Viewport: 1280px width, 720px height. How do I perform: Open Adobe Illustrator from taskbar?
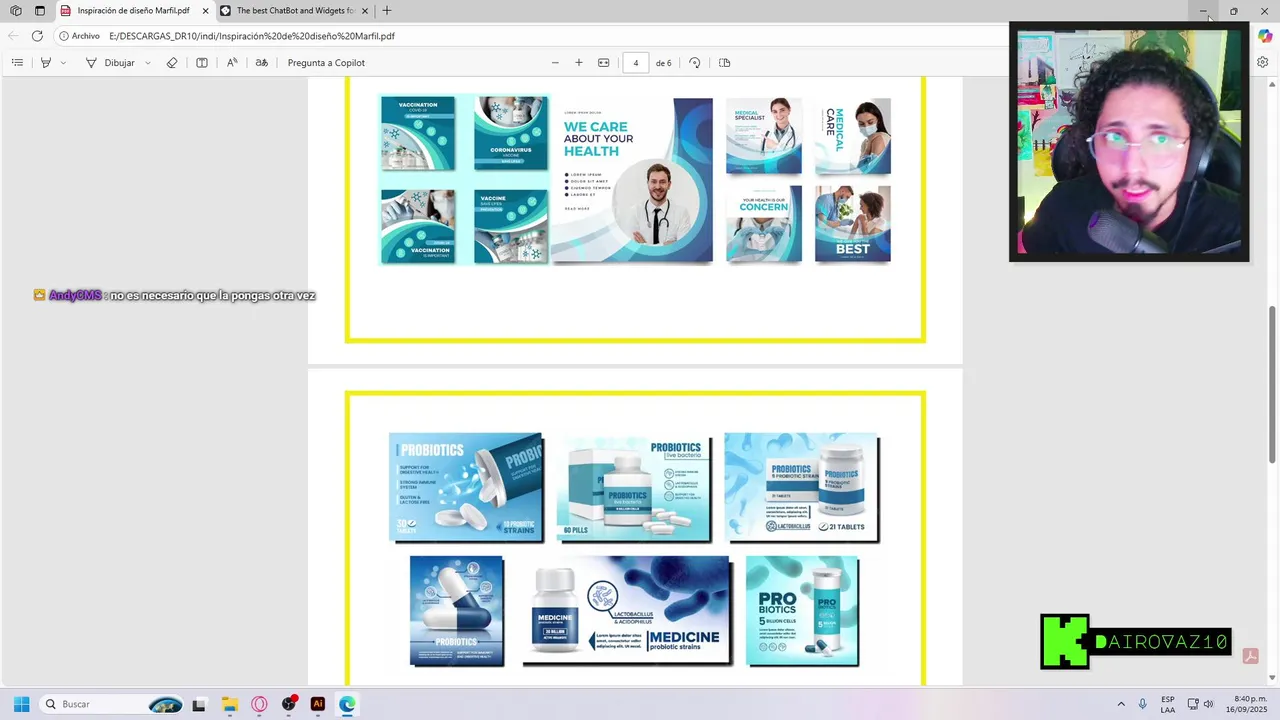[318, 704]
